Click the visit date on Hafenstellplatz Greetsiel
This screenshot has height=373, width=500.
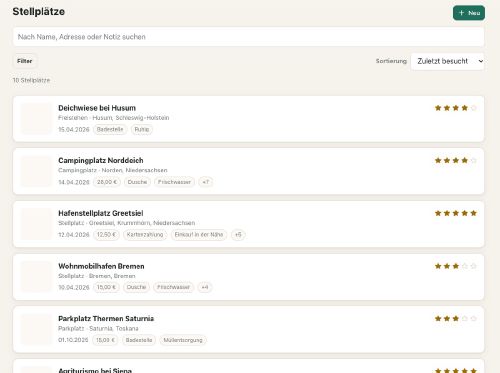[74, 235]
